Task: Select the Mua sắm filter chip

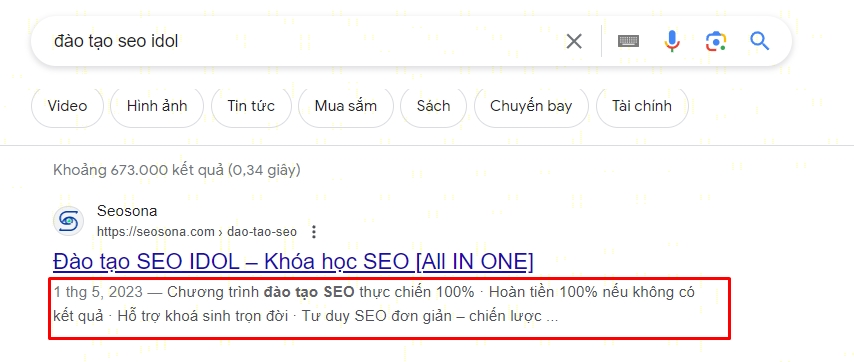Action: point(346,106)
